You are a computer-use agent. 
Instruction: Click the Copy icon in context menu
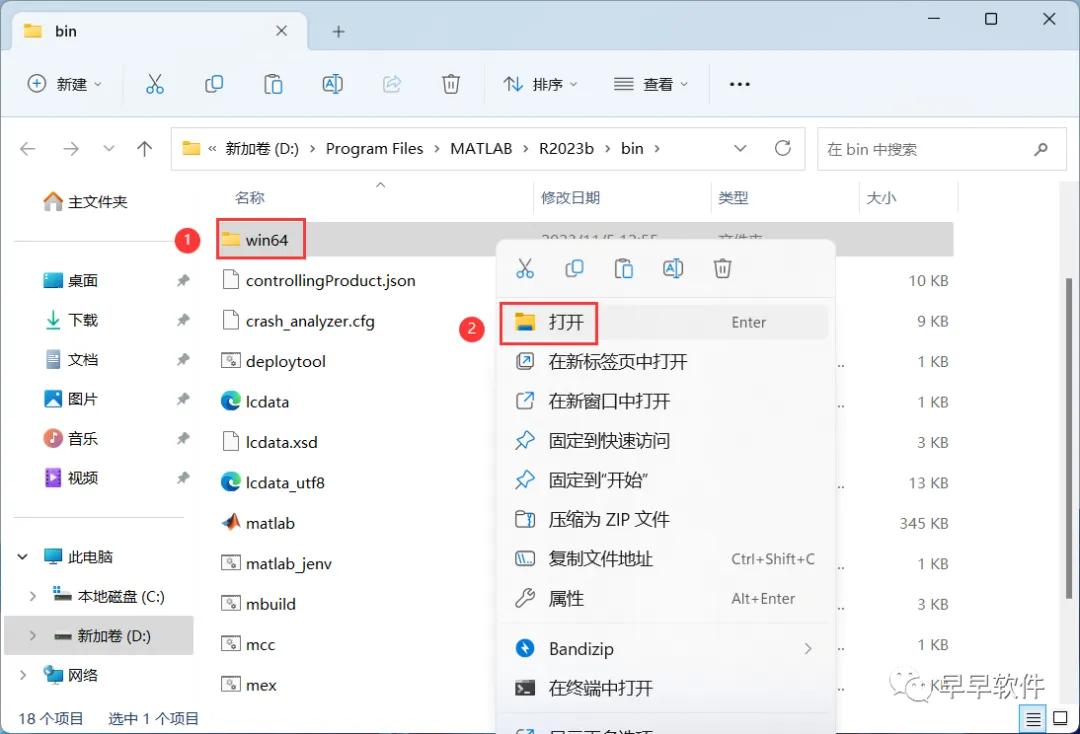point(574,268)
